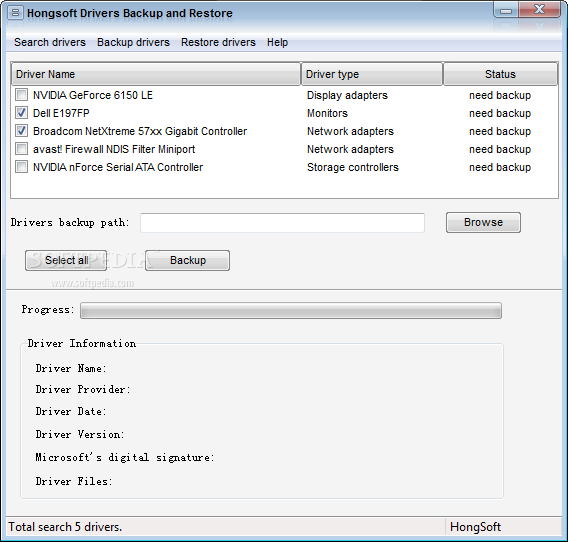This screenshot has width=568, height=542.
Task: Click the Microsoft's digital signature label
Action: 125,458
